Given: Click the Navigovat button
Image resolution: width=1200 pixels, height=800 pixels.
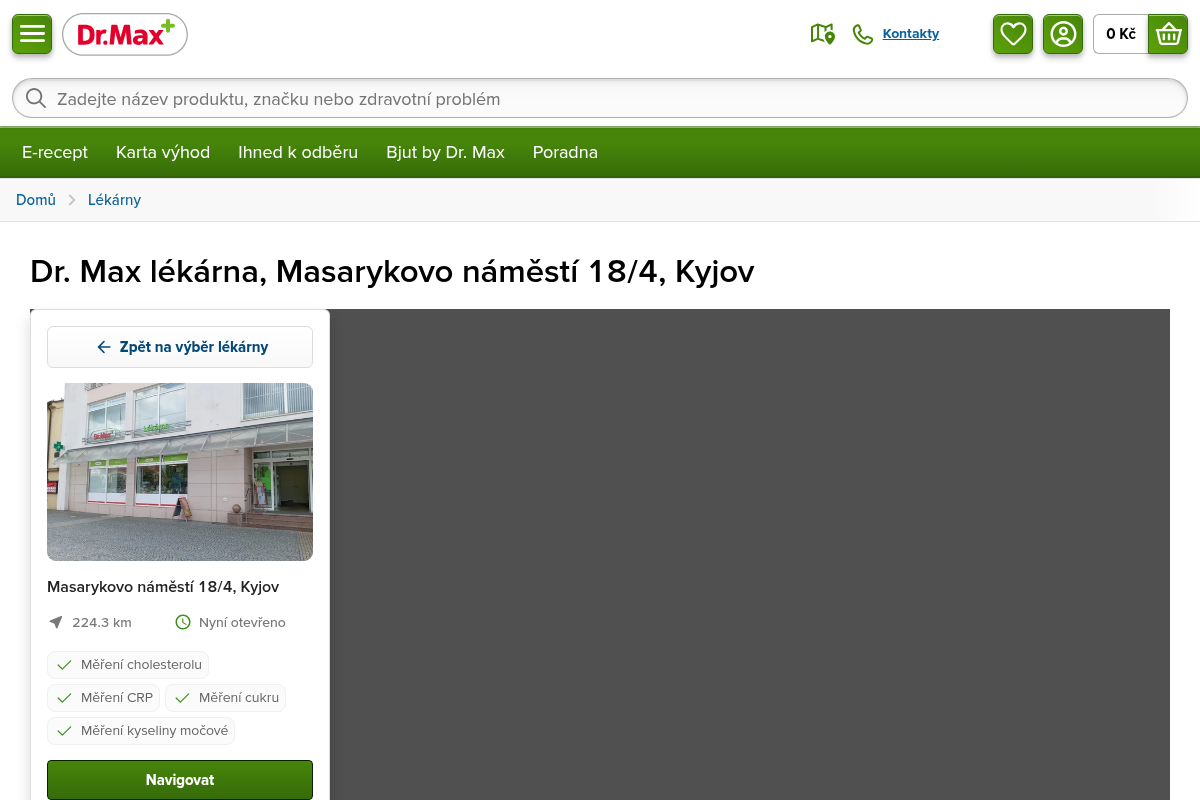Looking at the screenshot, I should (180, 780).
